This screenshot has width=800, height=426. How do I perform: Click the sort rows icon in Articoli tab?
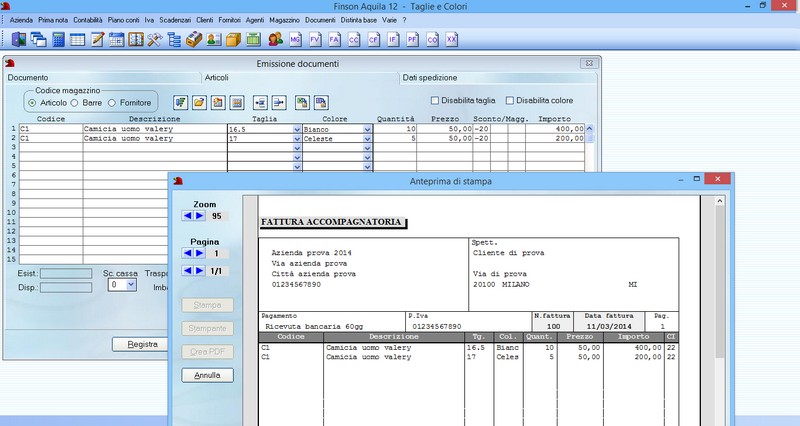(180, 103)
